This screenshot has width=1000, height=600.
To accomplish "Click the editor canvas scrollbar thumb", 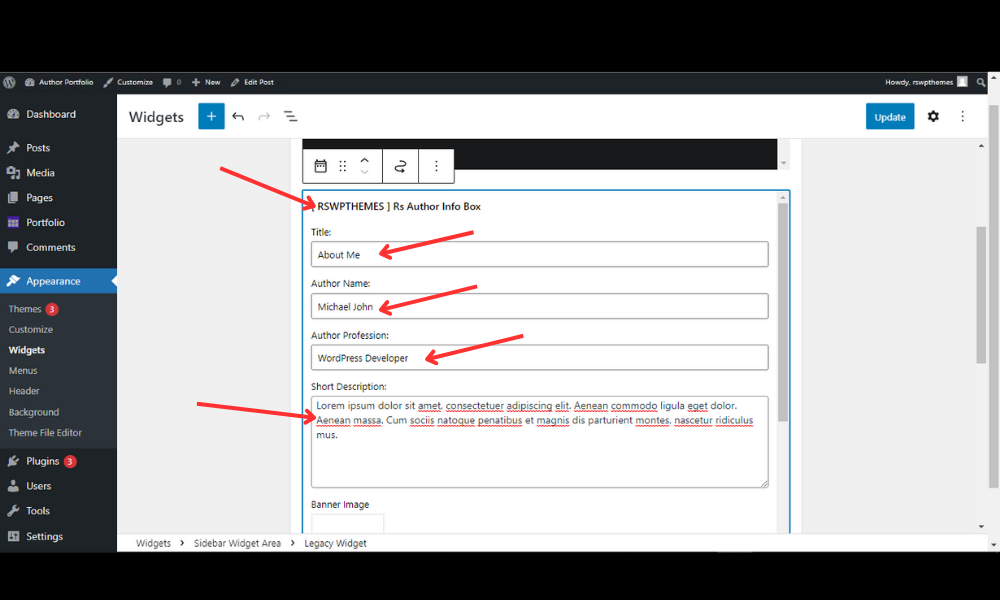I will point(981,295).
